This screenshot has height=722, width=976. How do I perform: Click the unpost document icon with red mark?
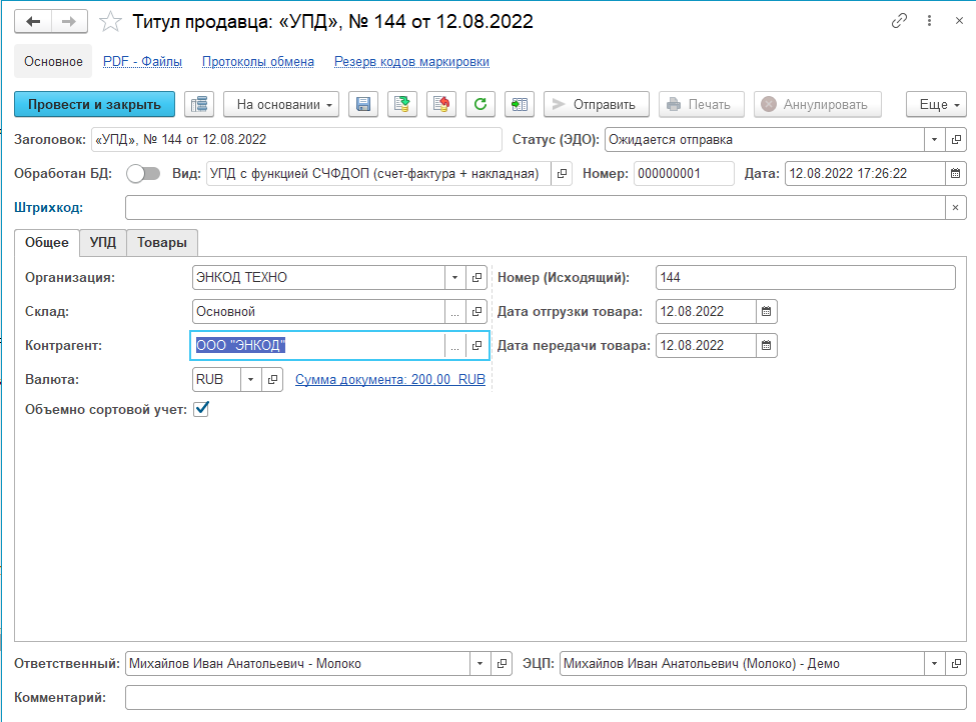(x=441, y=104)
